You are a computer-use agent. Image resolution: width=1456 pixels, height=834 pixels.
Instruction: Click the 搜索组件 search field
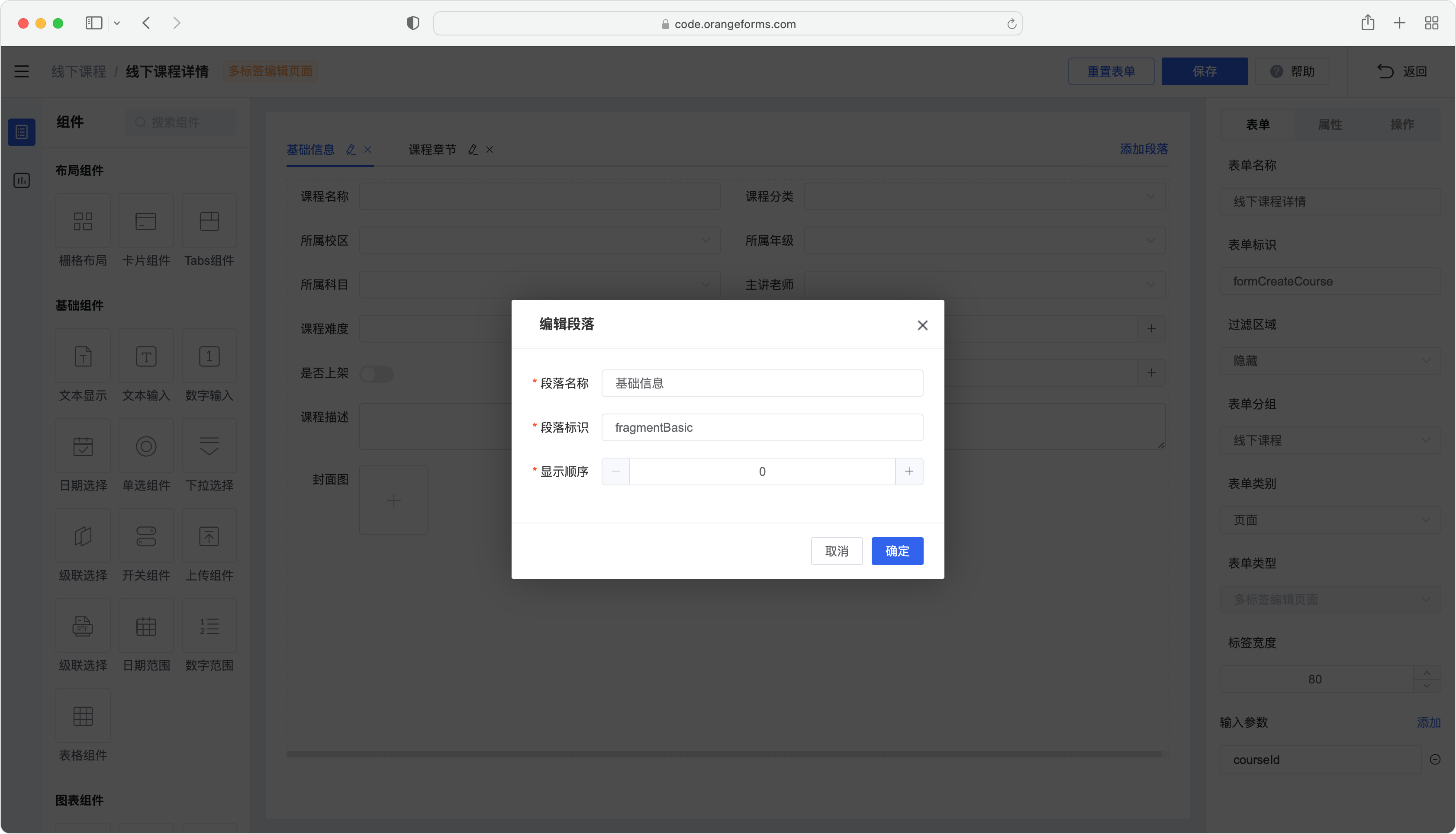click(x=180, y=122)
